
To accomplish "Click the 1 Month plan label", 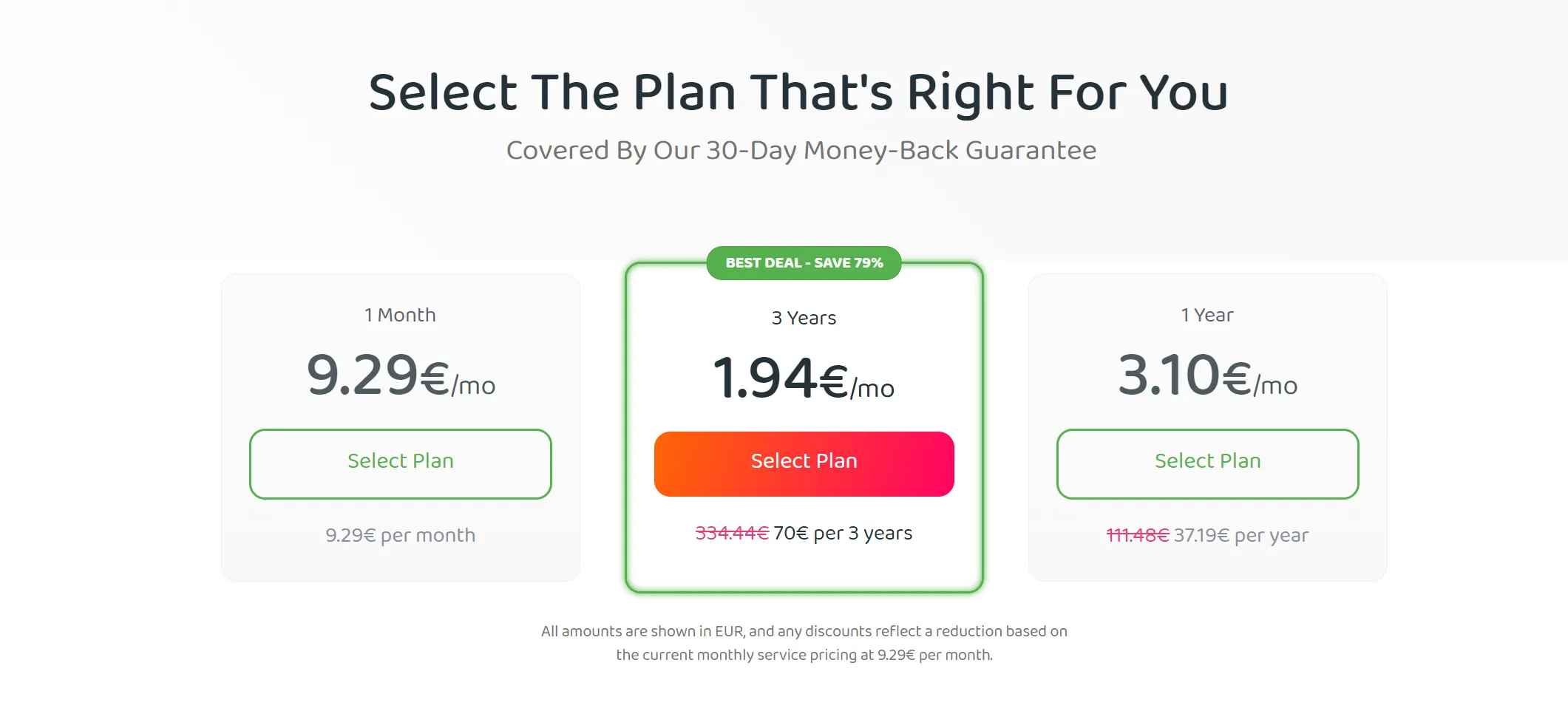I will [x=400, y=314].
